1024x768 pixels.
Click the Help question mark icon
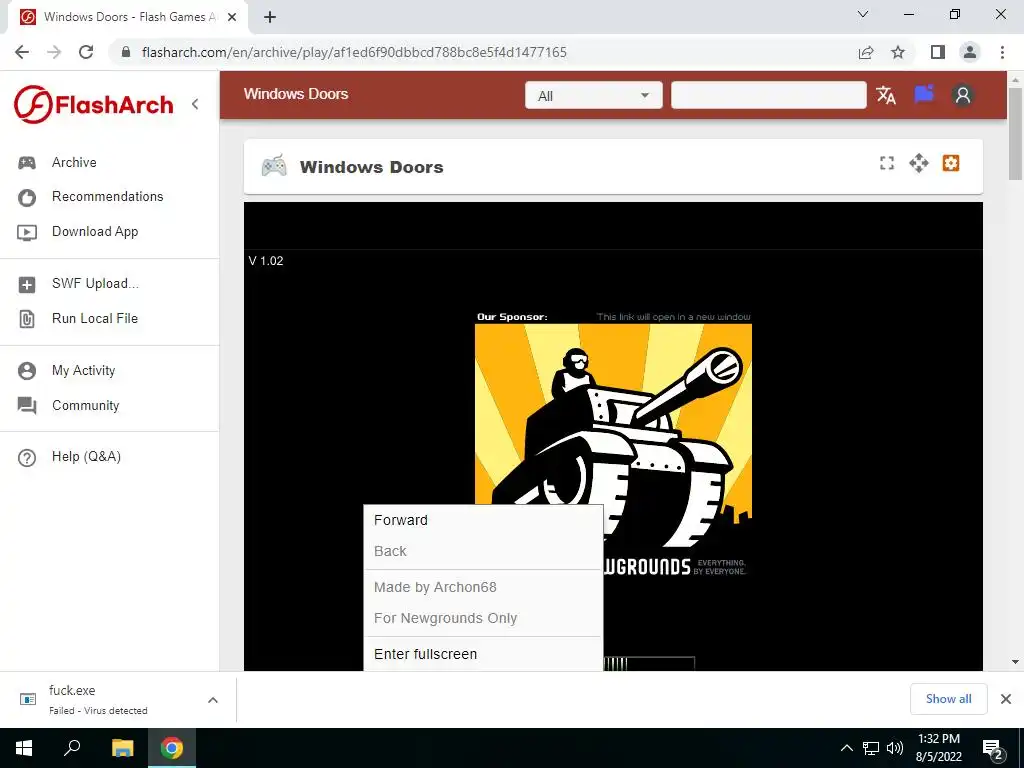tap(27, 458)
